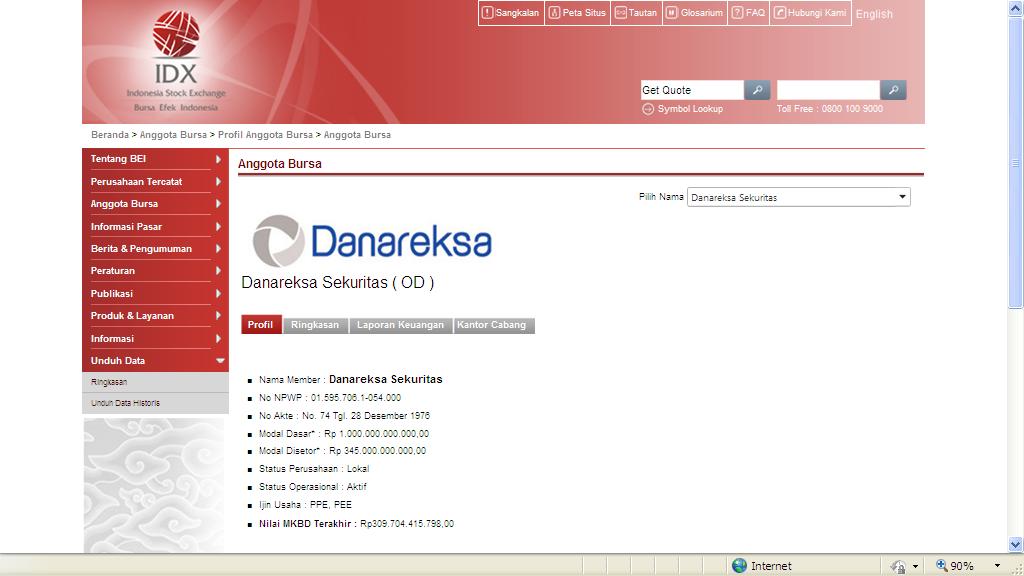1024x576 pixels.
Task: Open the zoom level dropdown arrow
Action: [x=997, y=566]
